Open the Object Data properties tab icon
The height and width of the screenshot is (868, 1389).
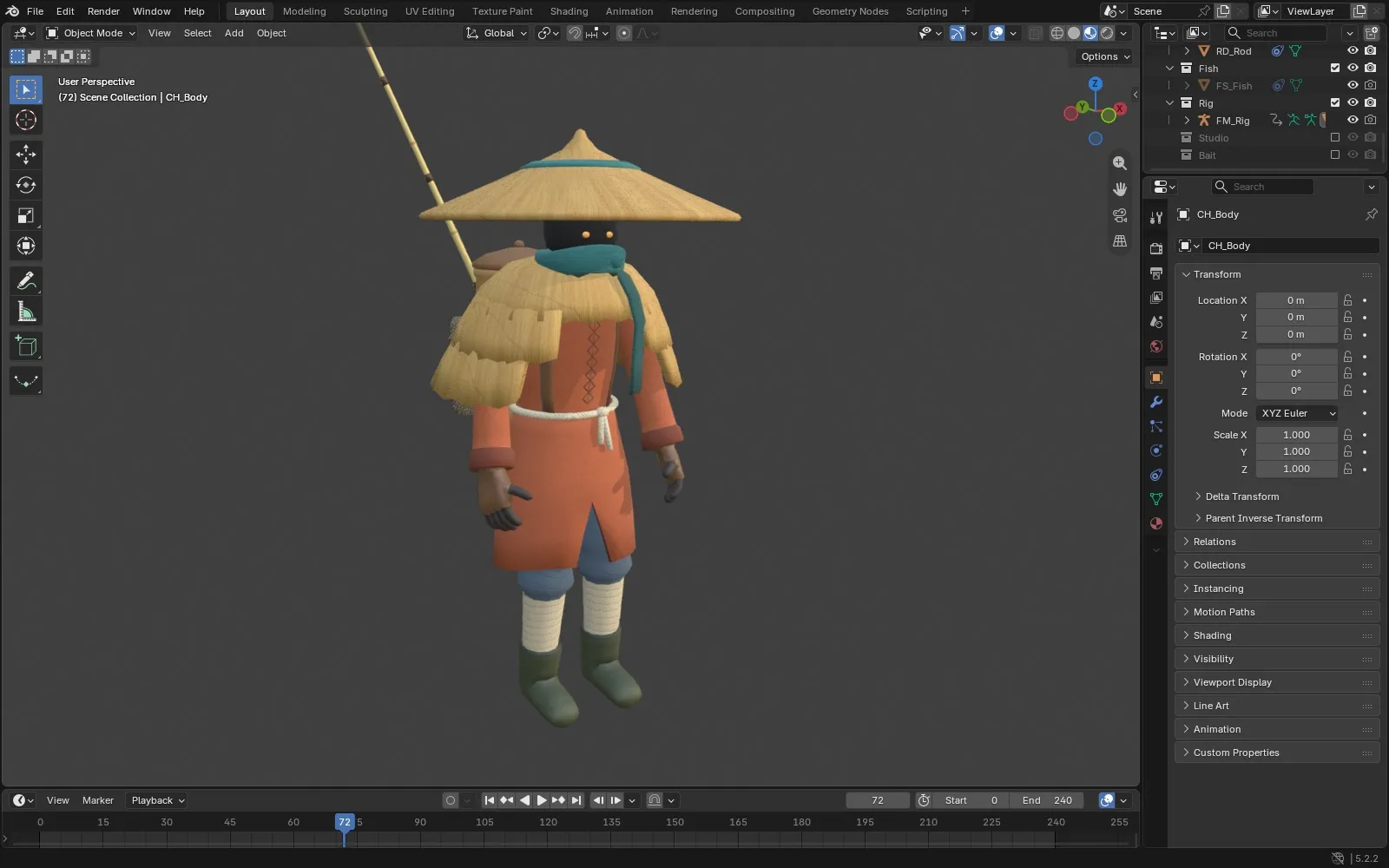coord(1156,499)
